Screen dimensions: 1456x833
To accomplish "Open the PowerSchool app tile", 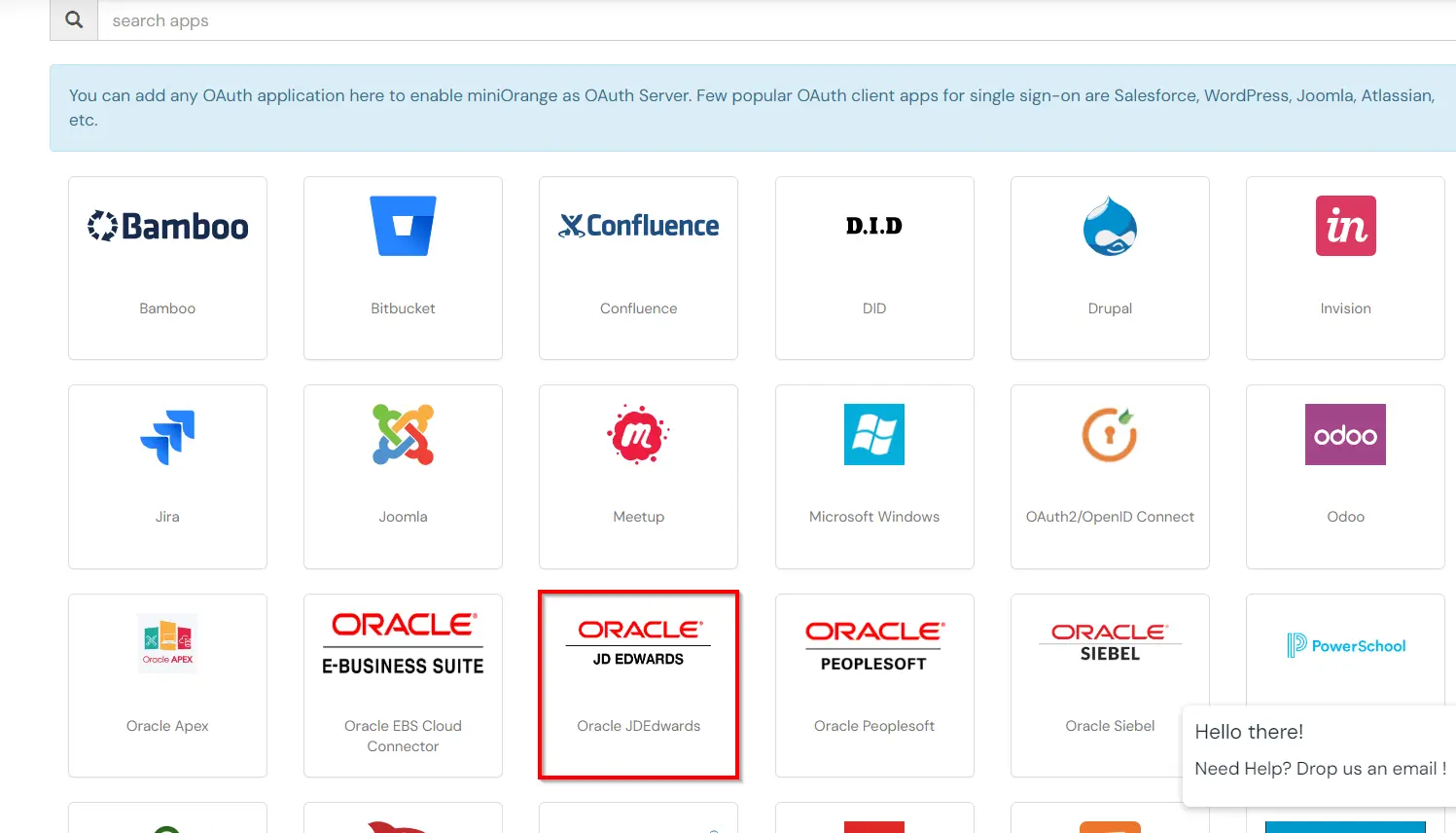I will (x=1345, y=645).
